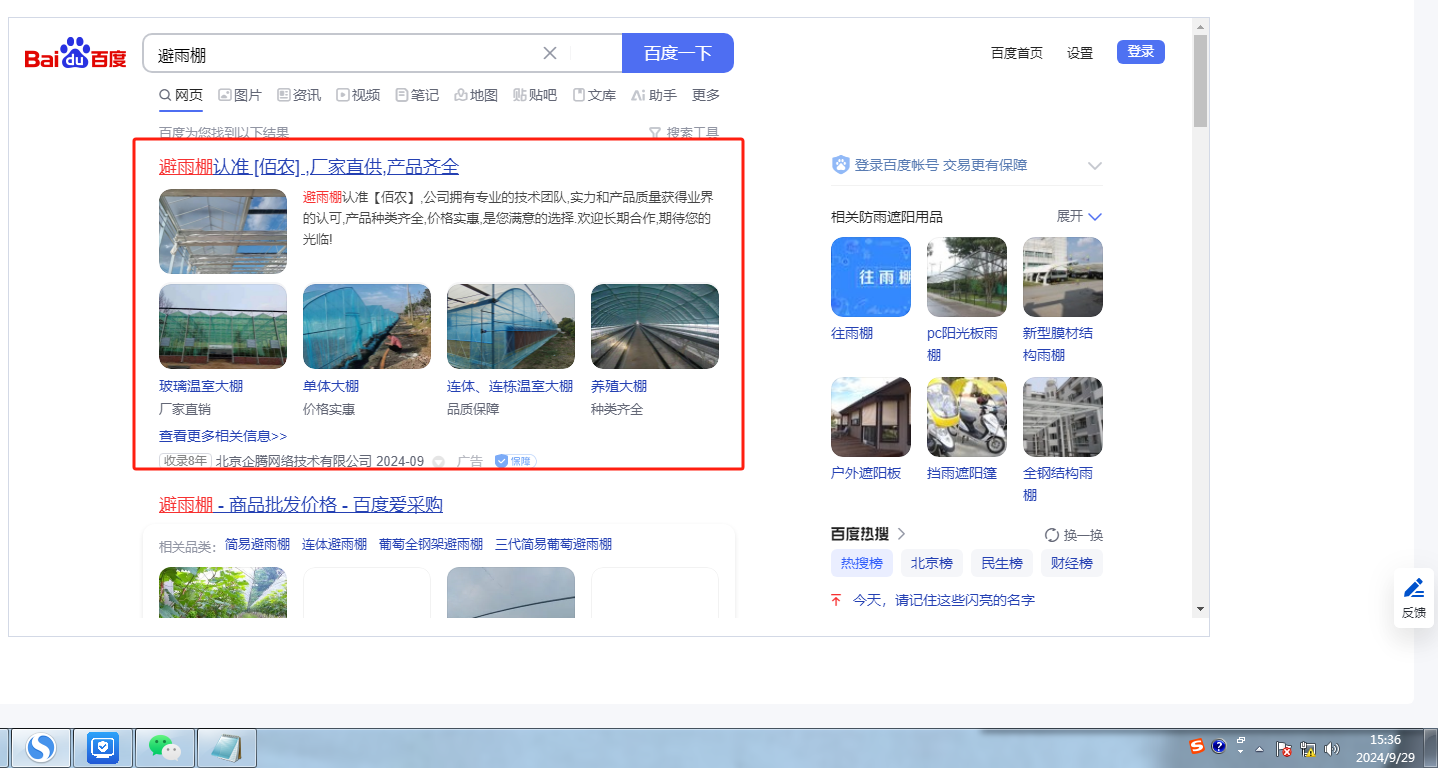Open ad result 避雨棚认准 [佰农] 厂家直供
The height and width of the screenshot is (768, 1438).
pos(309,167)
